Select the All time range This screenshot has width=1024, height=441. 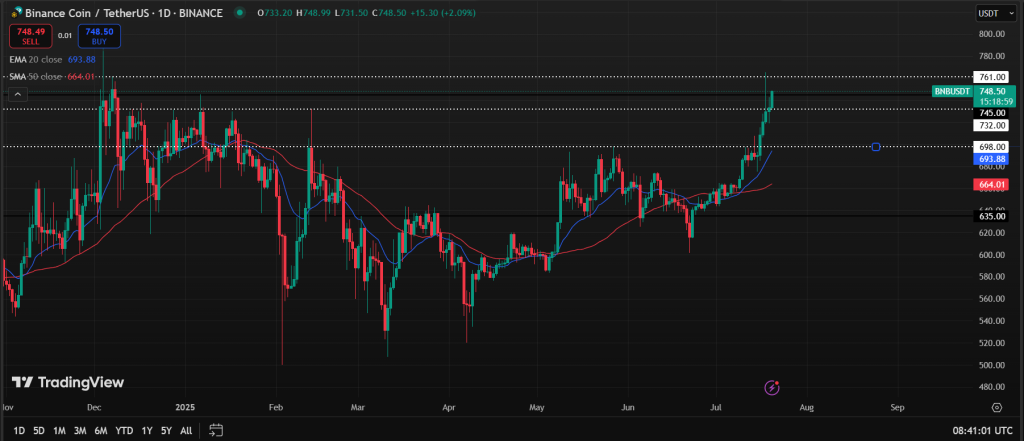tap(186, 431)
